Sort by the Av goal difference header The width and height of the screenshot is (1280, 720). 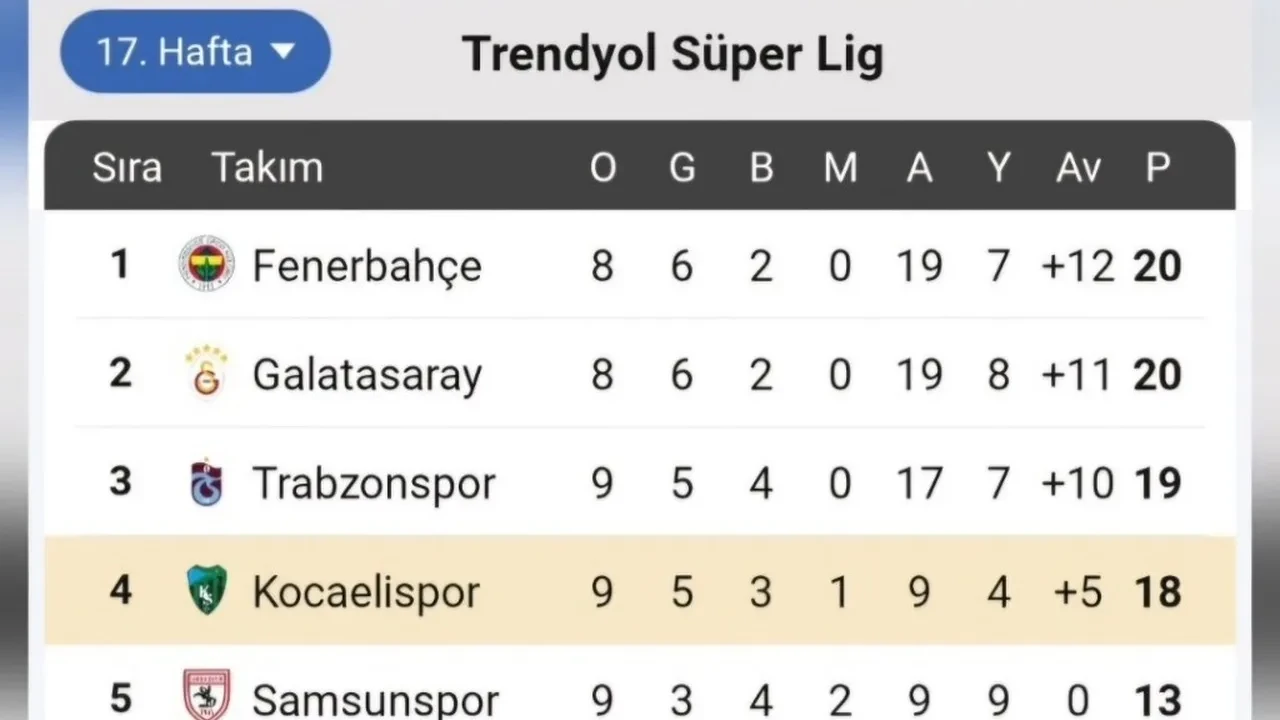(1078, 167)
